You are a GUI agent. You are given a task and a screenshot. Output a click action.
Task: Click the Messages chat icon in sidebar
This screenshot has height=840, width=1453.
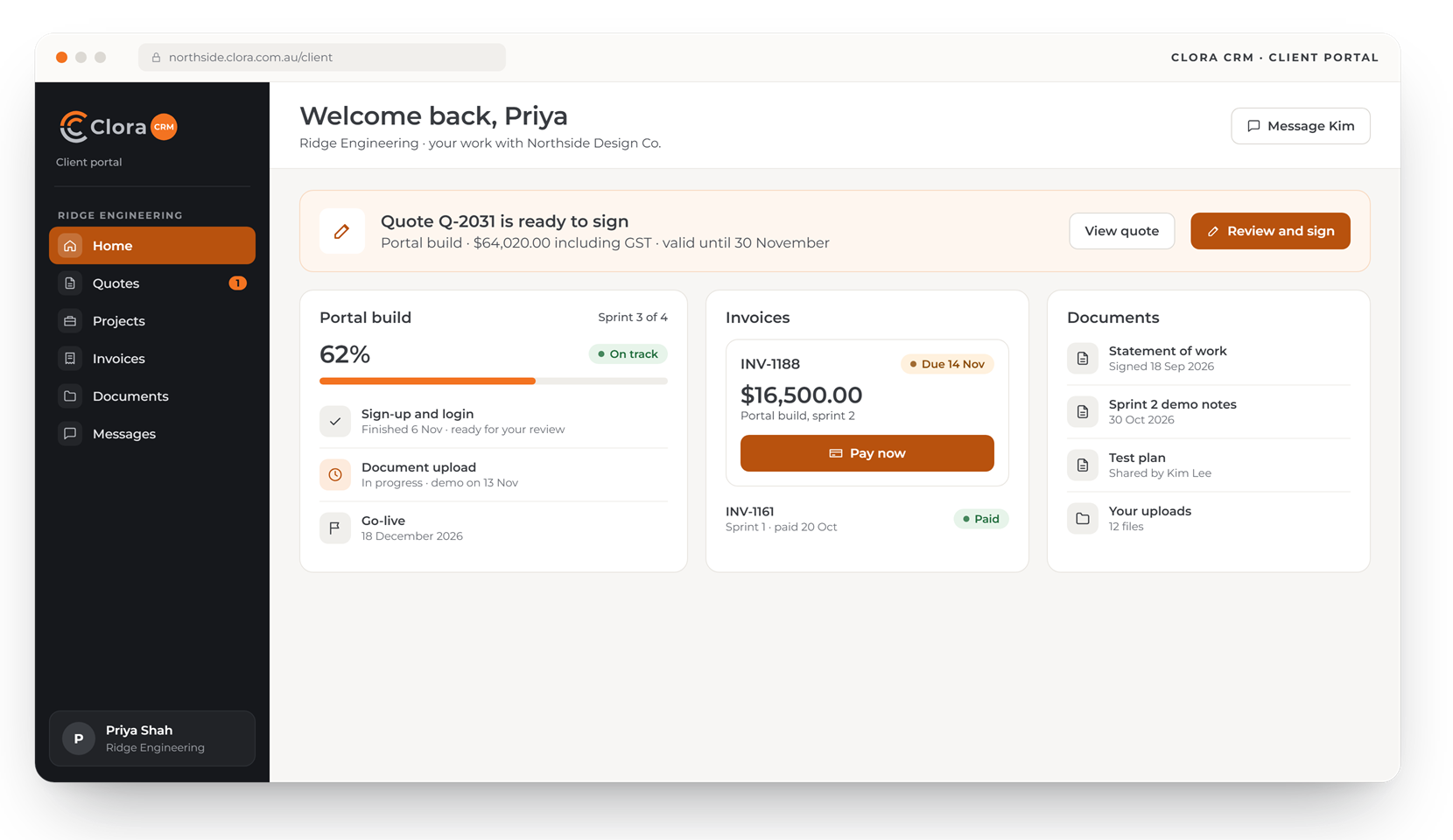click(x=70, y=434)
